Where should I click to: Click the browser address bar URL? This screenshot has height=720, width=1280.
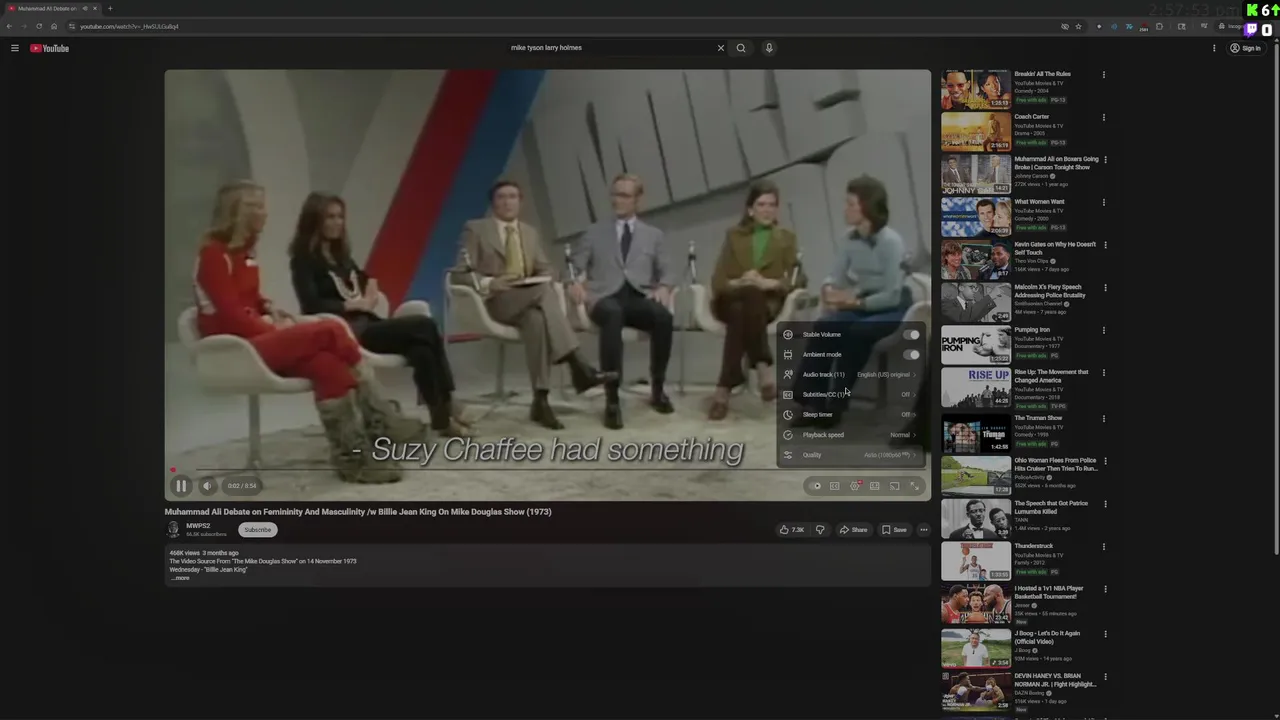pyautogui.click(x=130, y=26)
